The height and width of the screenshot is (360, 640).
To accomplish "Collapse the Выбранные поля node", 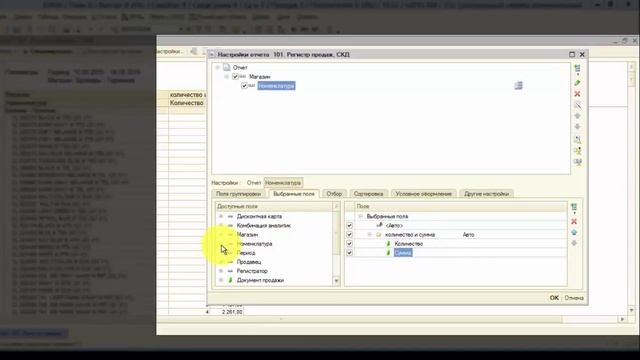I will (x=360, y=216).
